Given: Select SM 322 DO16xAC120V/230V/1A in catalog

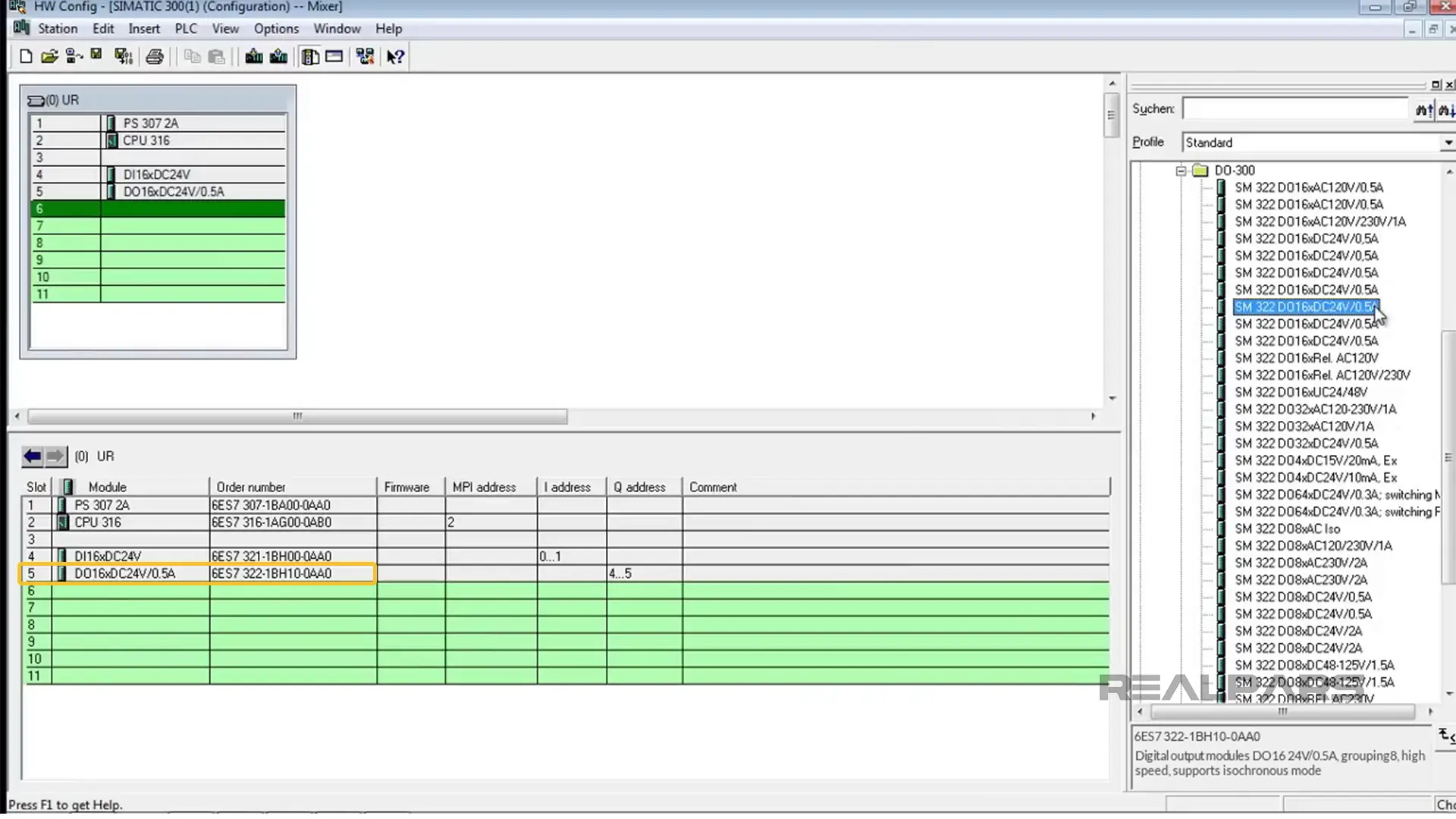Looking at the screenshot, I should (1319, 221).
